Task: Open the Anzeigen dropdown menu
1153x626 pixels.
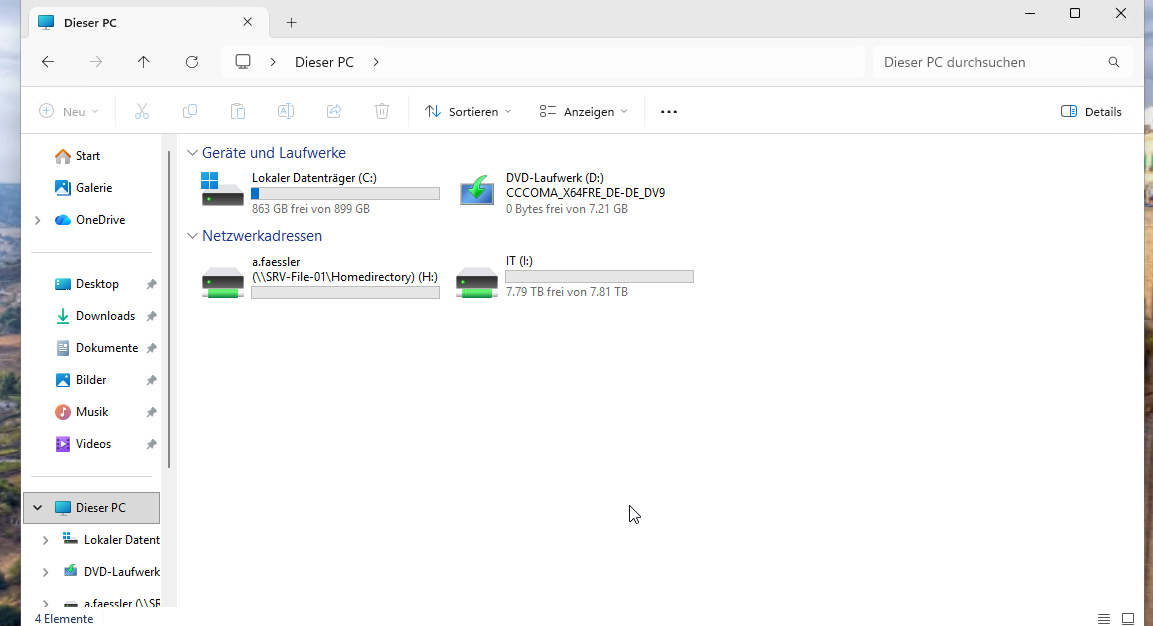Action: (583, 111)
